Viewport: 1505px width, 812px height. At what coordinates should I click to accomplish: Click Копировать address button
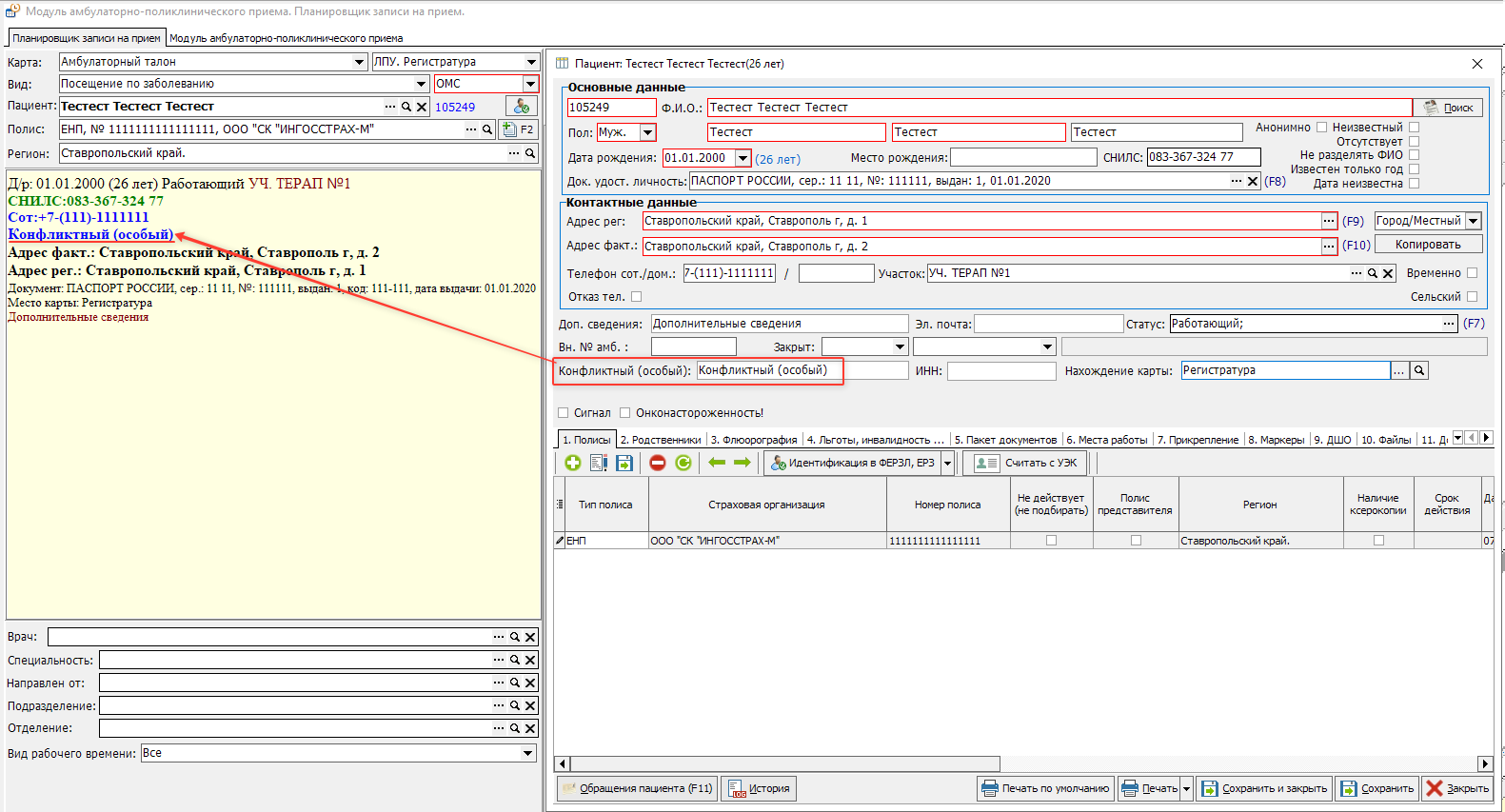[x=1428, y=245]
